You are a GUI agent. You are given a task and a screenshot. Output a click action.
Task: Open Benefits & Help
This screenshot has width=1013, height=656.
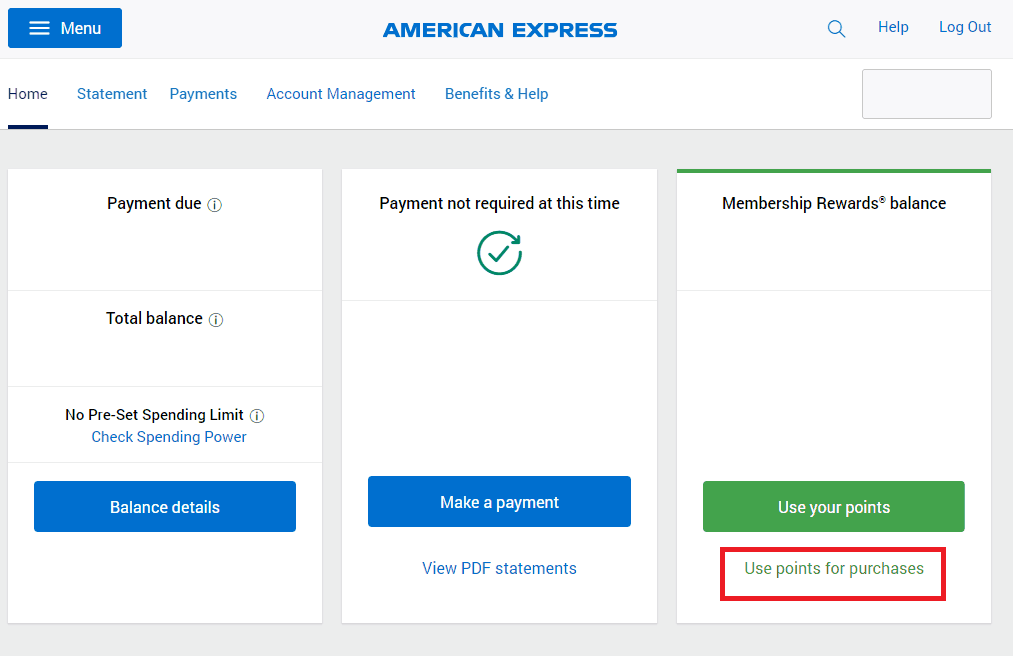click(496, 94)
